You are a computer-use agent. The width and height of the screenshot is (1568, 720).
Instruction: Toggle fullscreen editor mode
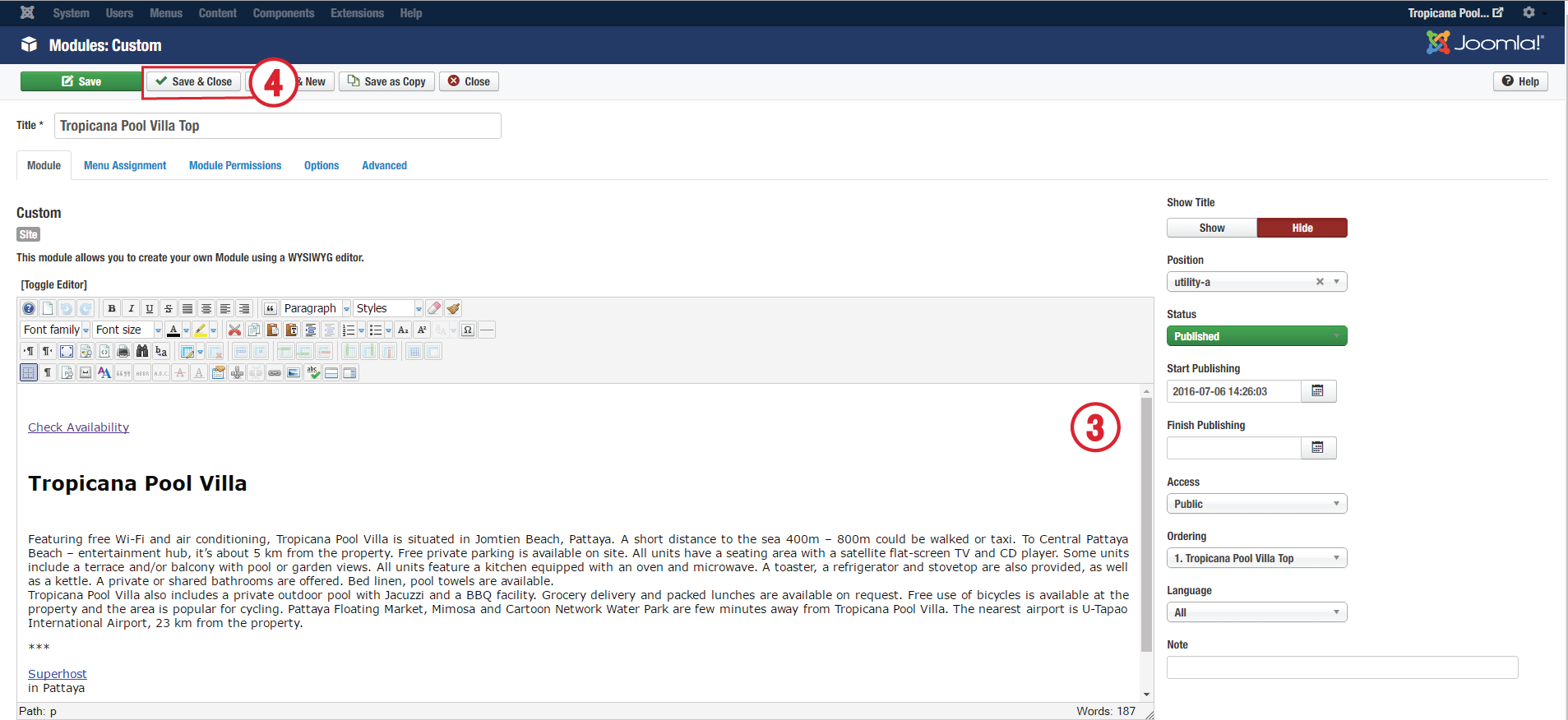pos(67,351)
